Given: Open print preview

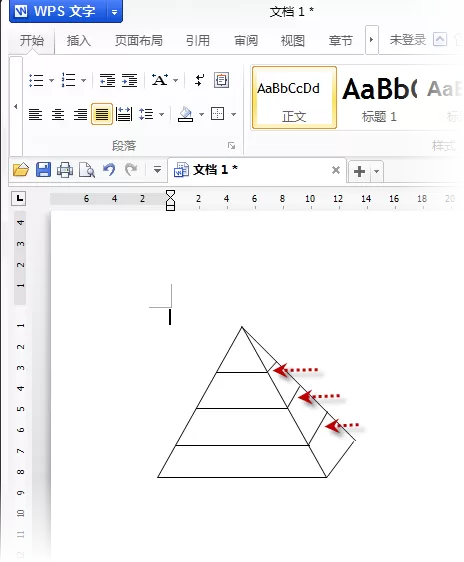Looking at the screenshot, I should click(87, 170).
